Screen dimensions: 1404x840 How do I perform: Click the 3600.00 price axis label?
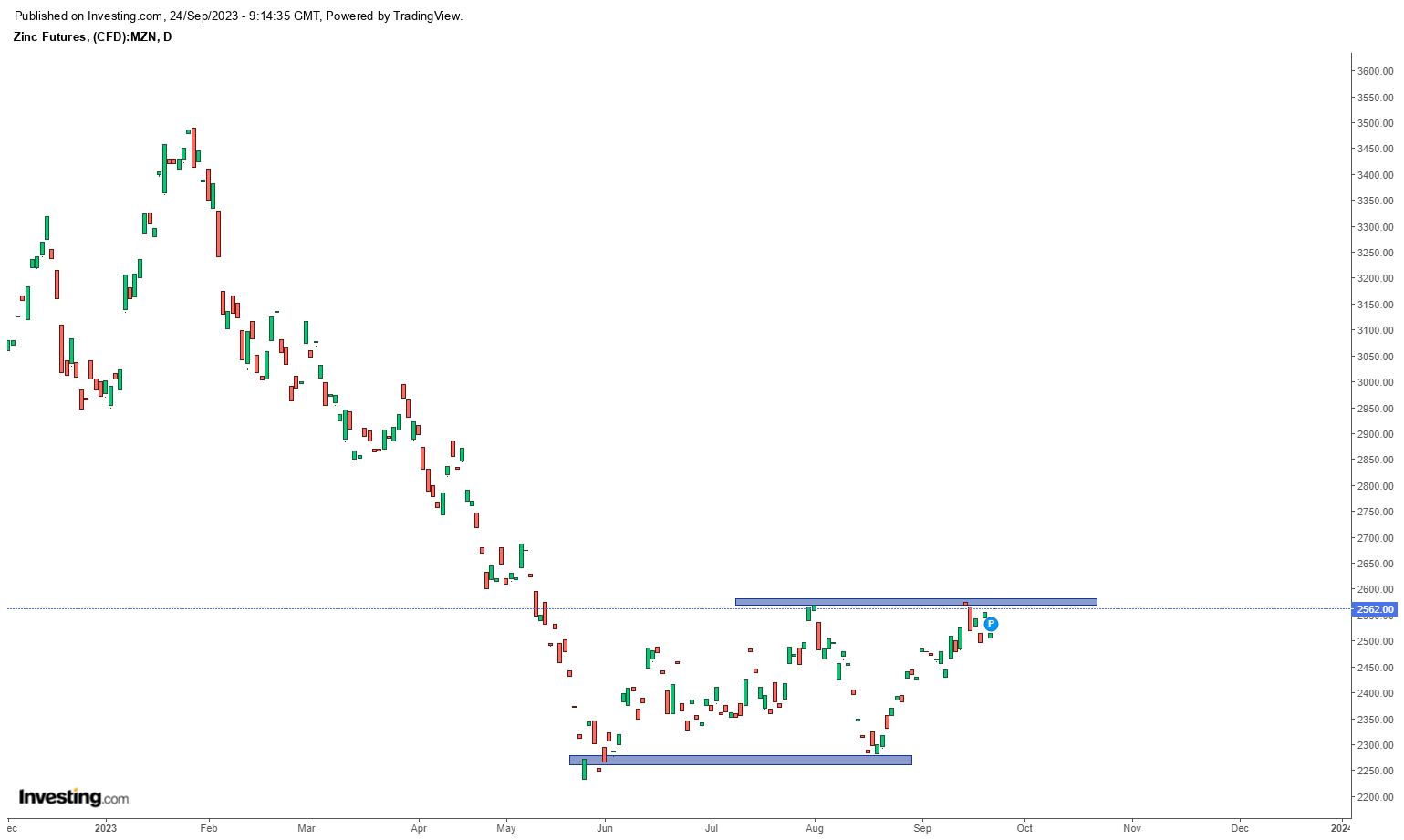(x=1375, y=71)
